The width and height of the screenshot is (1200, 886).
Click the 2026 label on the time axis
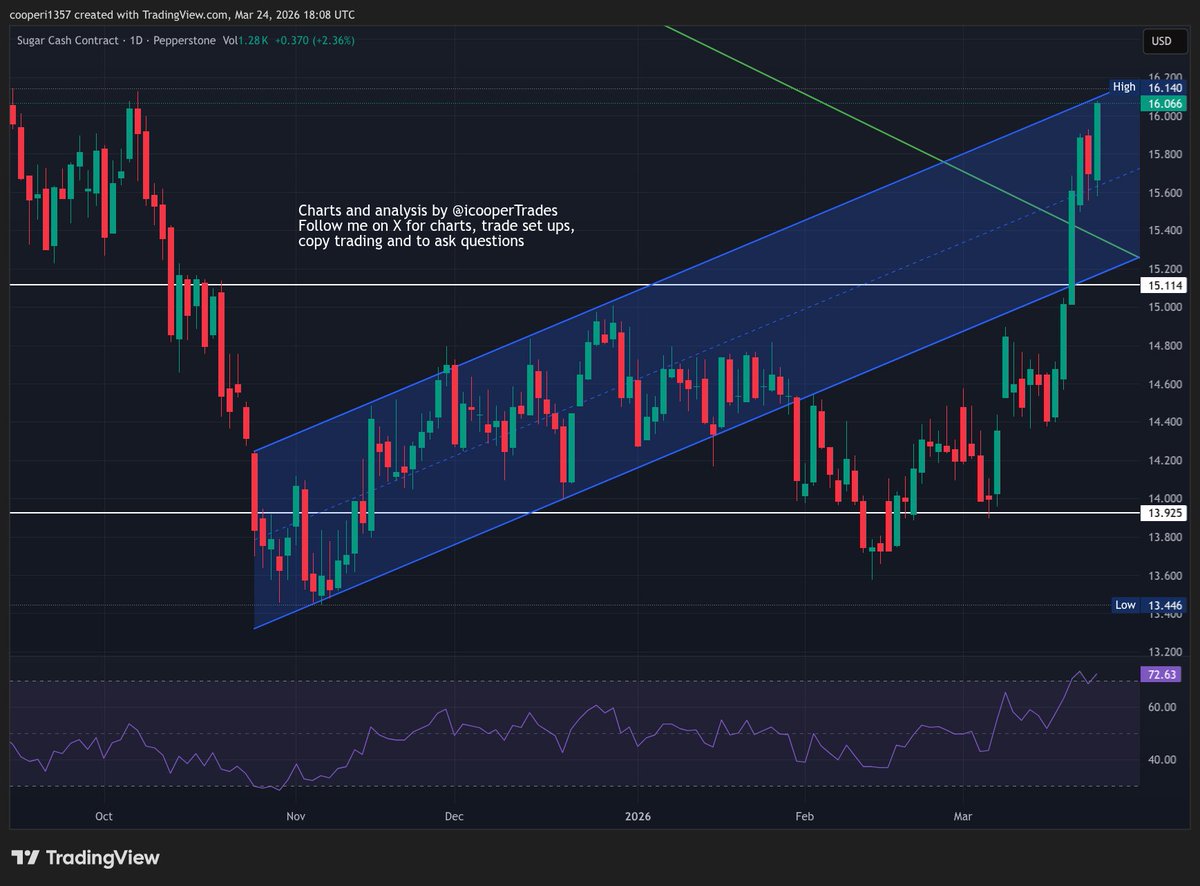[x=638, y=816]
